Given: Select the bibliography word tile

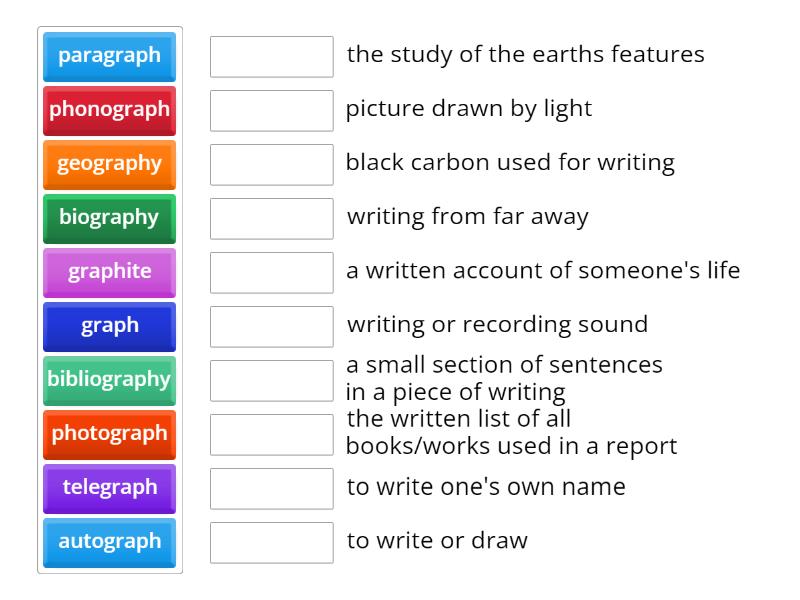Looking at the screenshot, I should [x=108, y=380].
